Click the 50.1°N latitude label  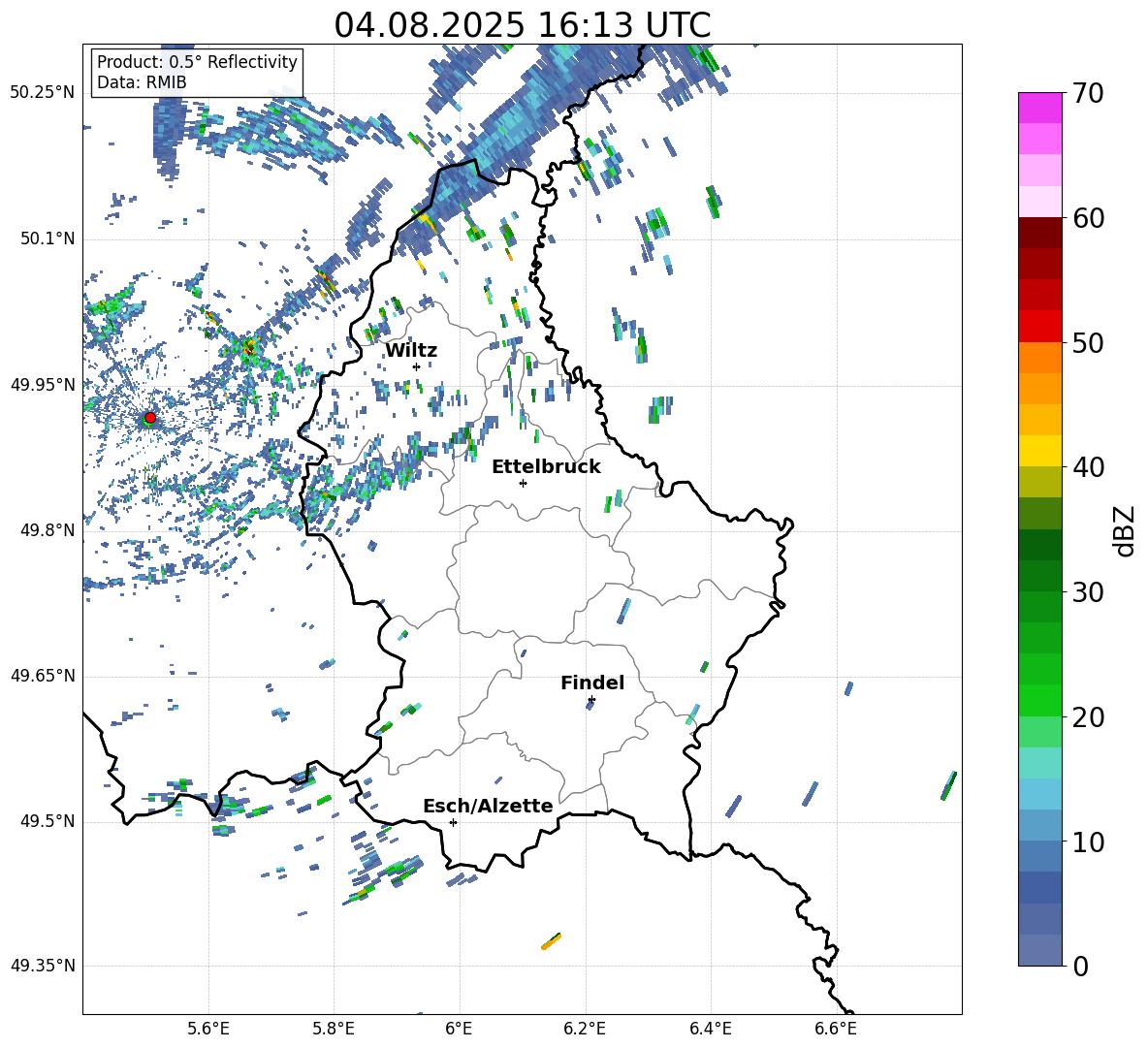[x=47, y=238]
